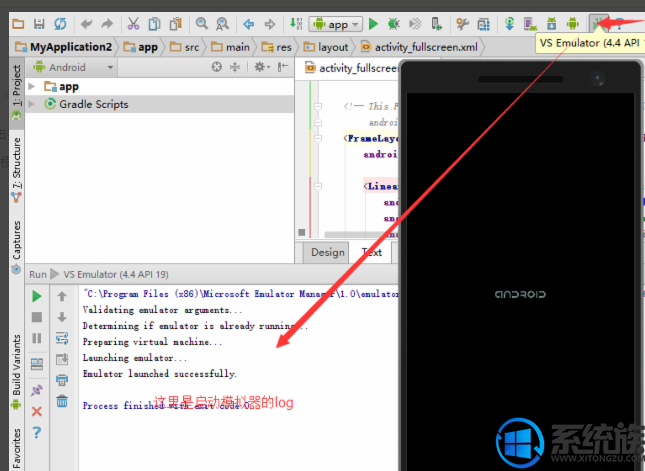The height and width of the screenshot is (471, 645).
Task: Select the res breadcrumb
Action: coord(277,47)
